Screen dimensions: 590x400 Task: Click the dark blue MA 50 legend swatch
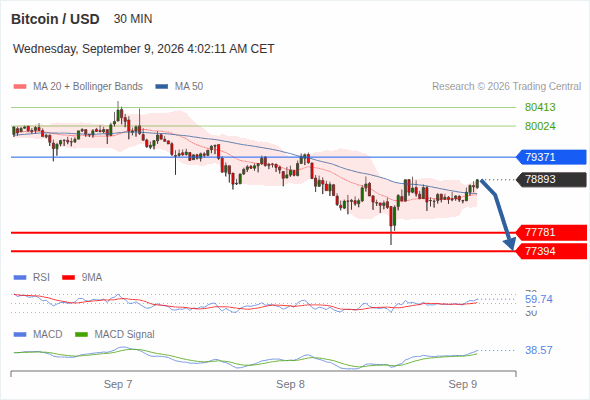pos(162,87)
